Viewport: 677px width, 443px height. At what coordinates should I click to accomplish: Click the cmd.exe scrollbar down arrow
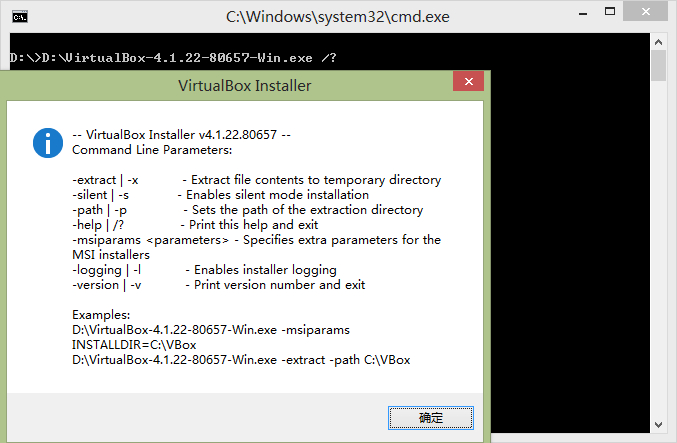(x=658, y=425)
